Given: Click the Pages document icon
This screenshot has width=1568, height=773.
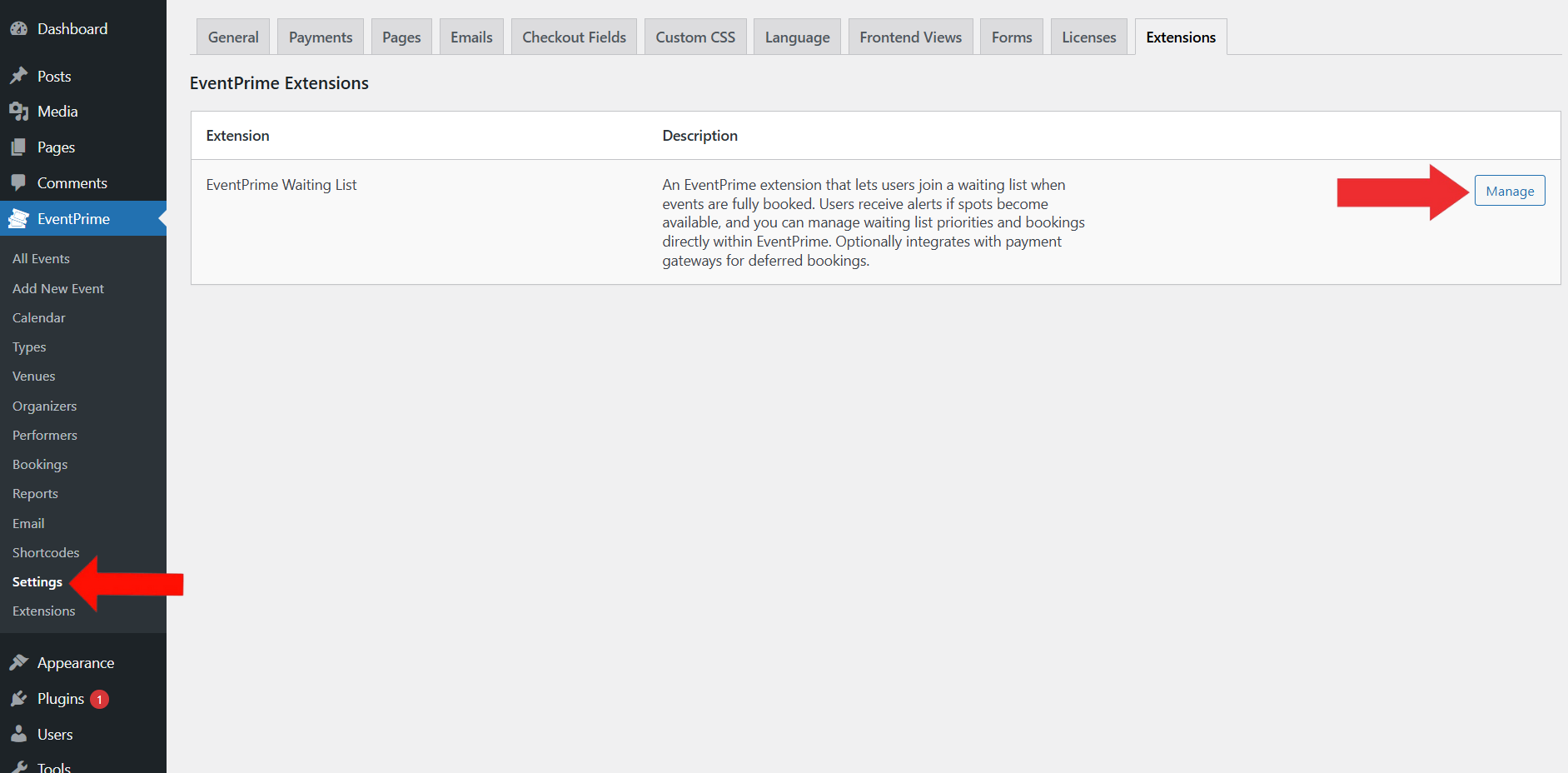Looking at the screenshot, I should click(x=18, y=147).
